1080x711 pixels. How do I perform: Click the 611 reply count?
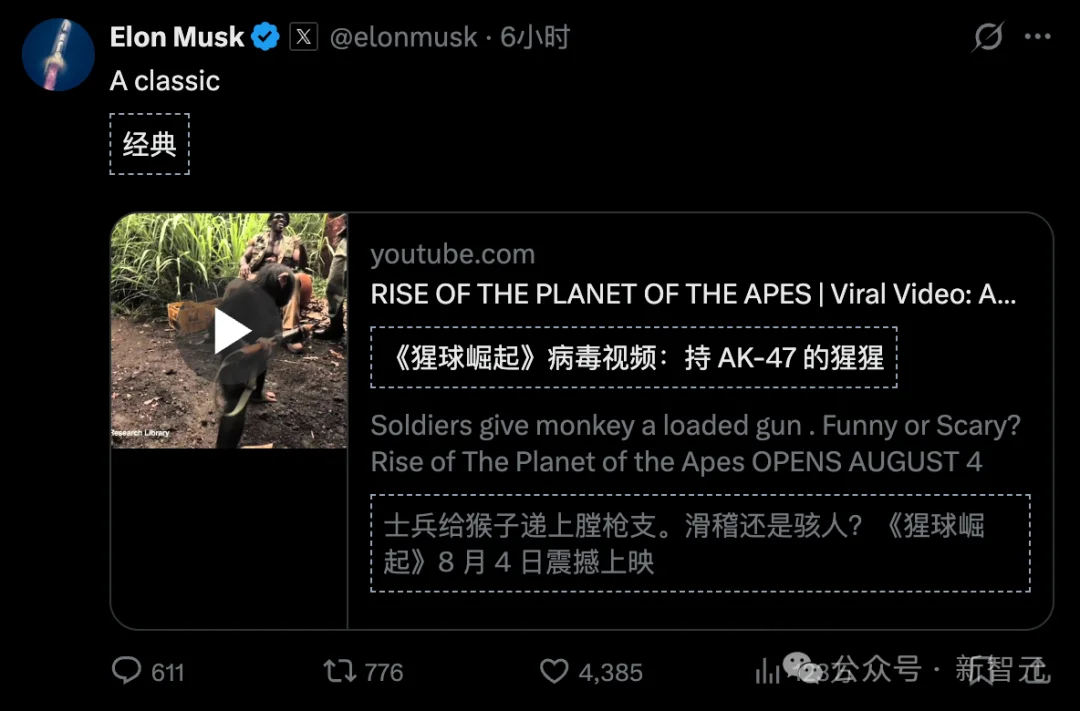(x=166, y=672)
